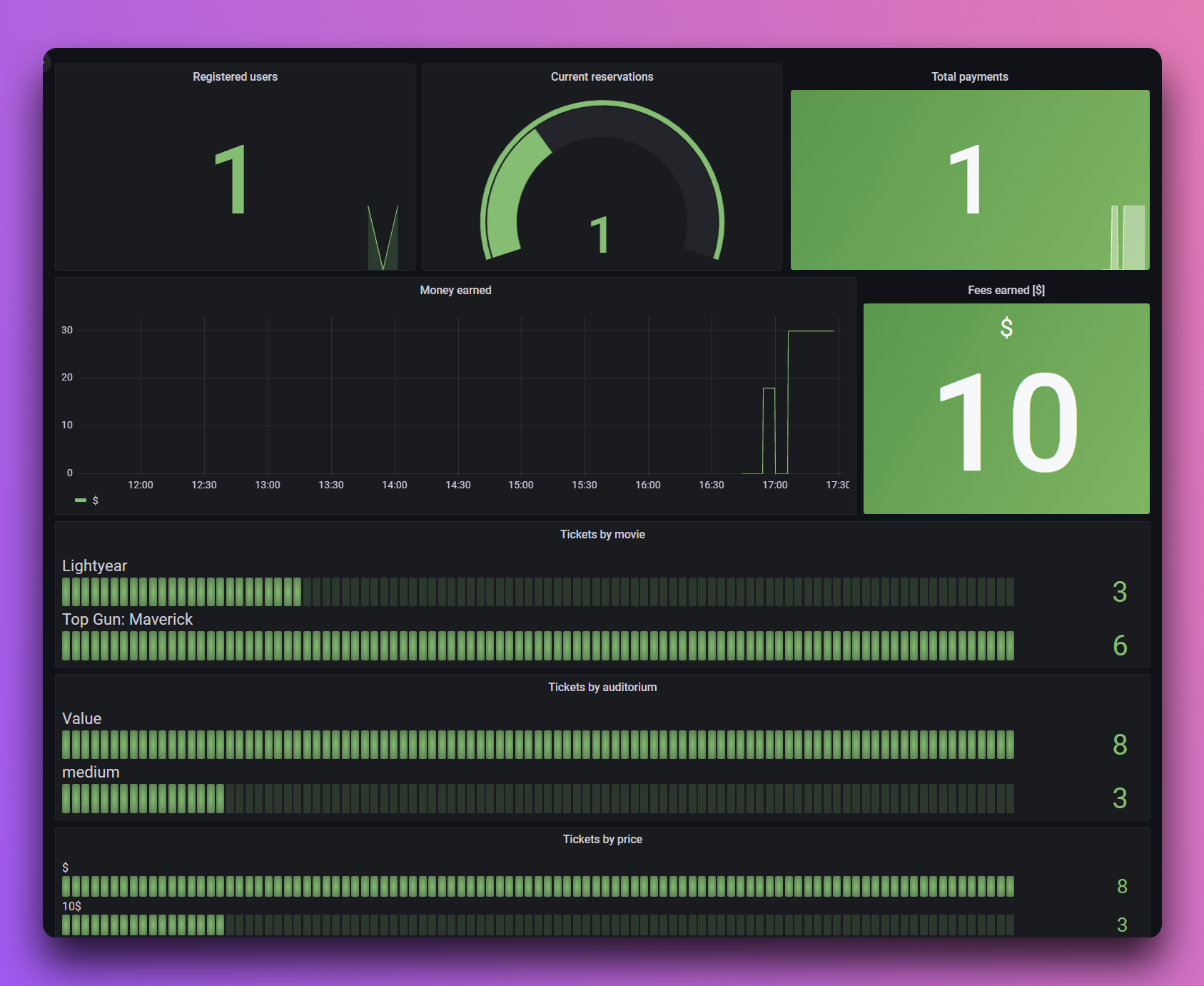The image size is (1204, 986).
Task: Click the Lightyear ticket count 3
Action: [x=1120, y=592]
